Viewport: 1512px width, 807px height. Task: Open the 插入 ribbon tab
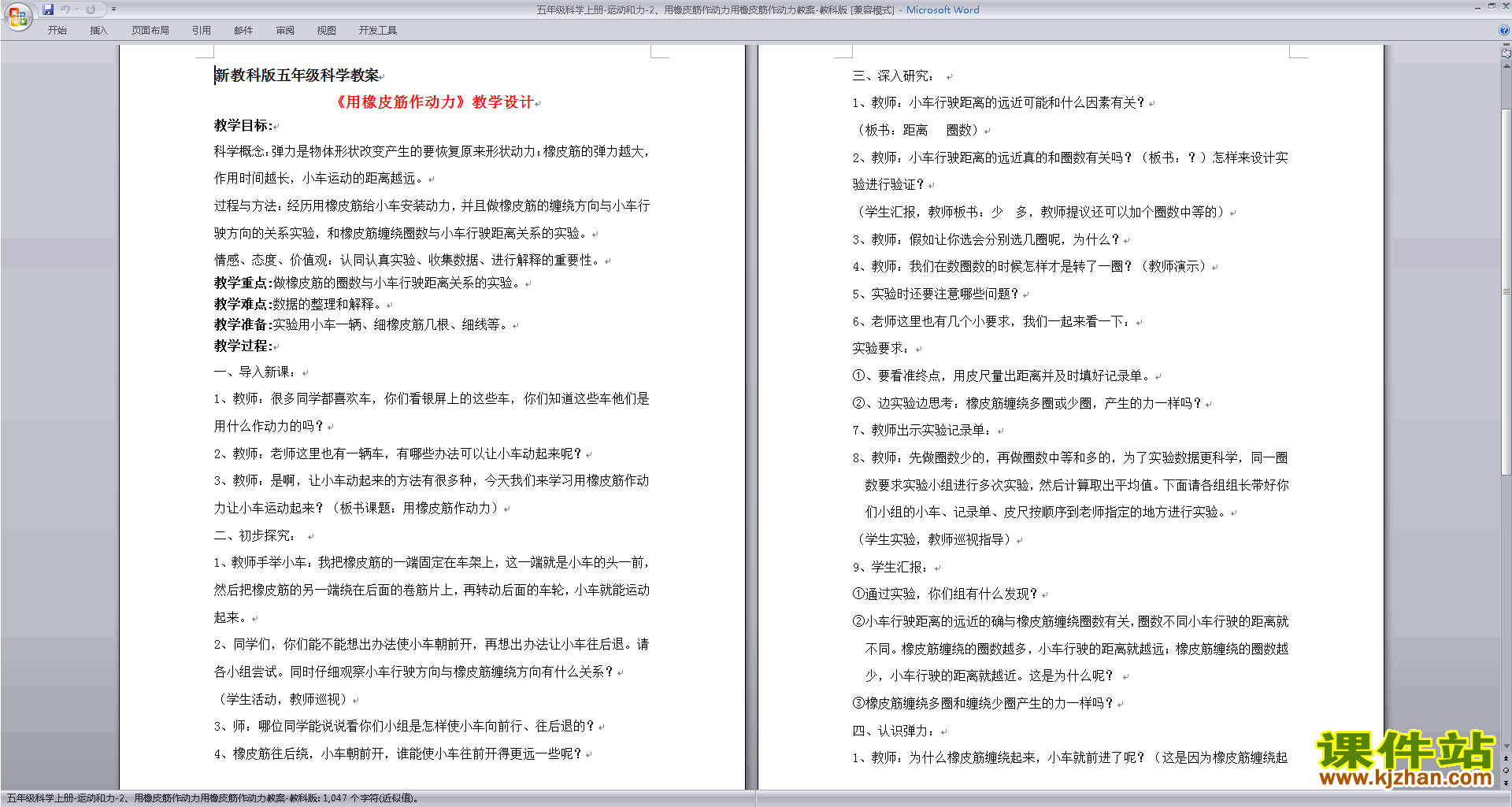pyautogui.click(x=98, y=31)
